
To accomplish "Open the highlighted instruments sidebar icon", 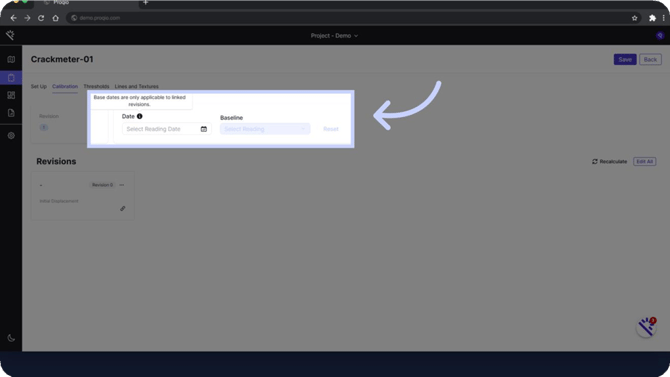I will click(x=11, y=78).
